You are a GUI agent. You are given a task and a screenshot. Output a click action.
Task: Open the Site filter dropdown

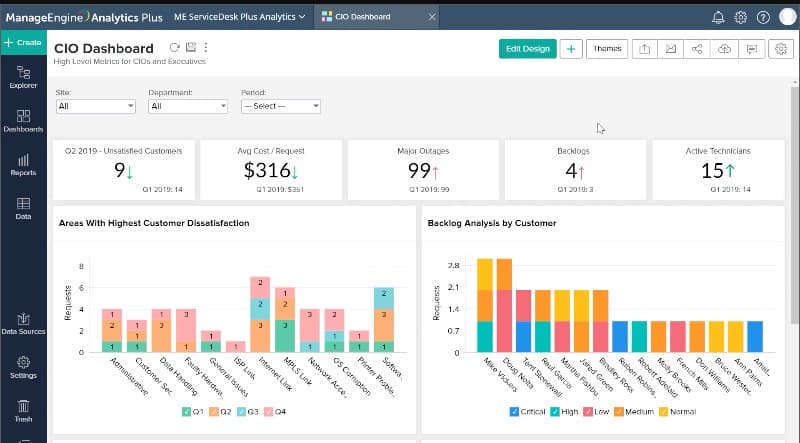point(96,106)
